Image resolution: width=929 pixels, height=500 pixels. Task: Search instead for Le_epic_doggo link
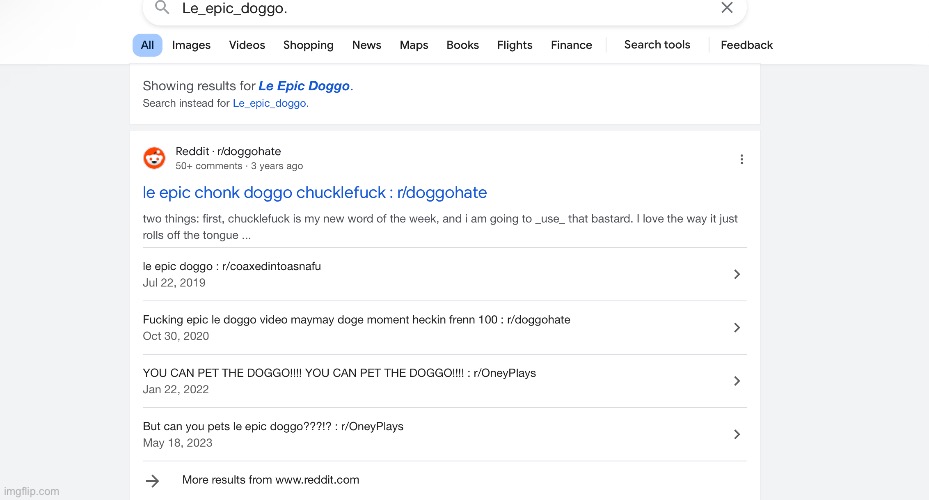pos(270,103)
